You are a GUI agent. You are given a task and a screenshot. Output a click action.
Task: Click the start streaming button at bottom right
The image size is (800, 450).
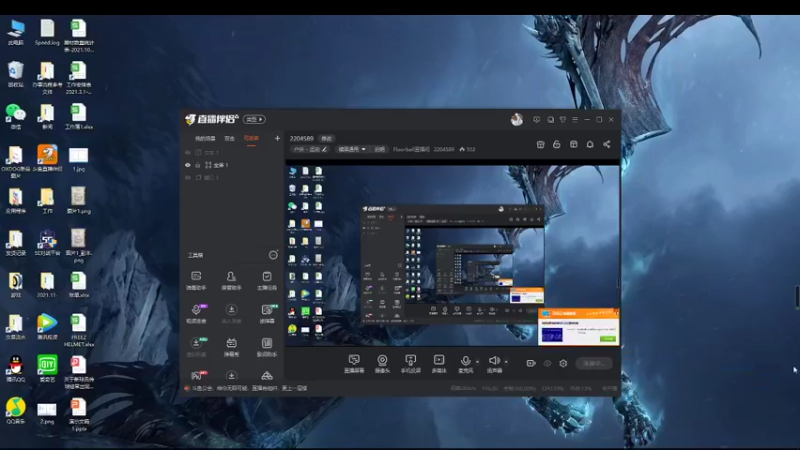[594, 363]
